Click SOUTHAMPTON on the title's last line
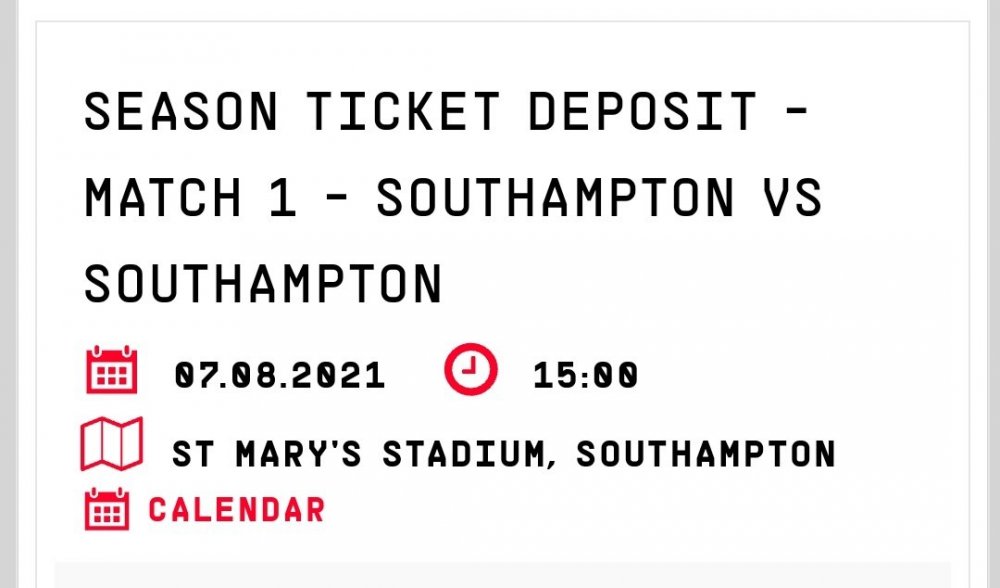The width and height of the screenshot is (1000, 588). 263,283
